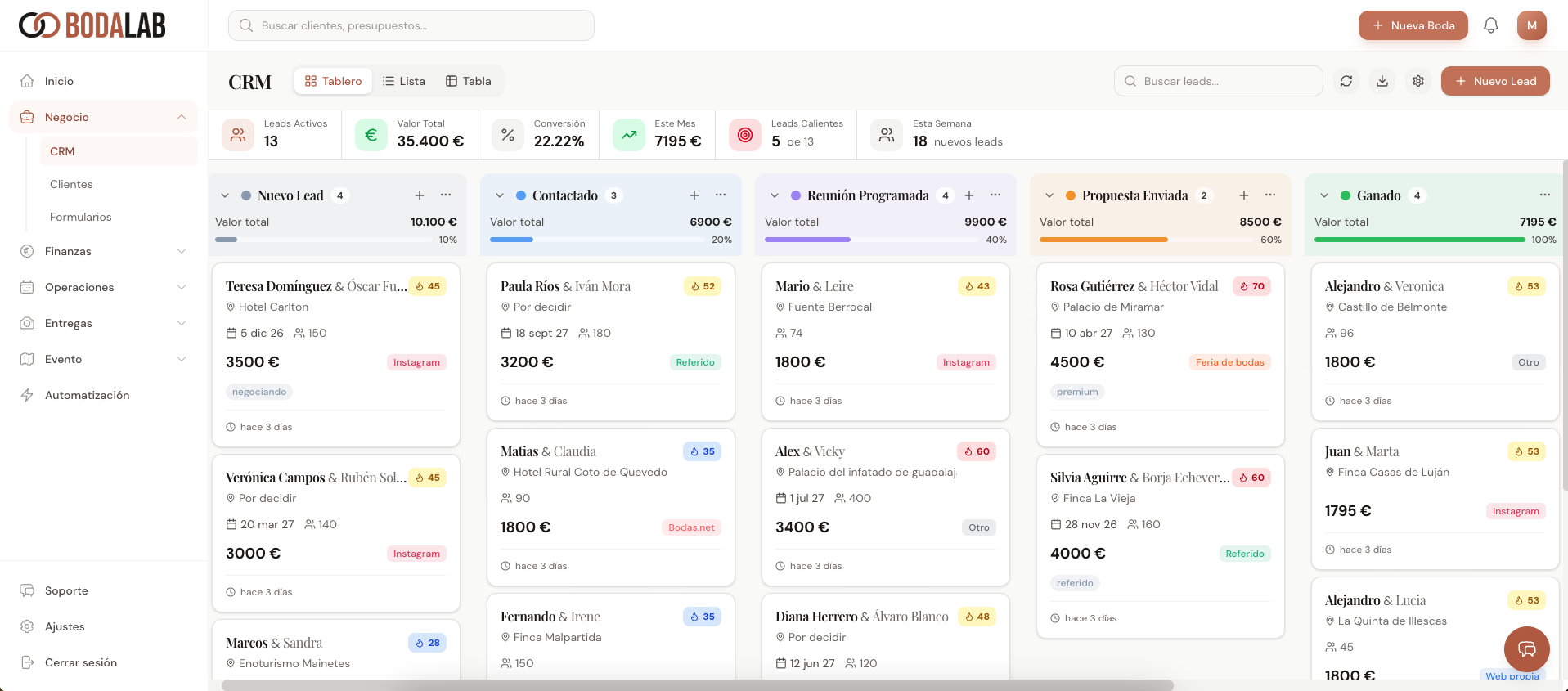1568x691 pixels.
Task: Focus the Buscar clientes, presupuestos search field
Action: point(411,25)
